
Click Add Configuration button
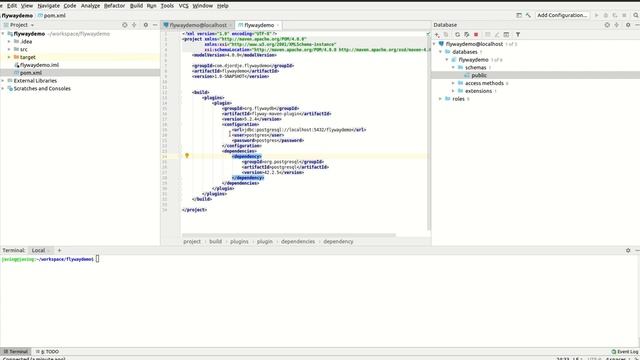click(562, 15)
